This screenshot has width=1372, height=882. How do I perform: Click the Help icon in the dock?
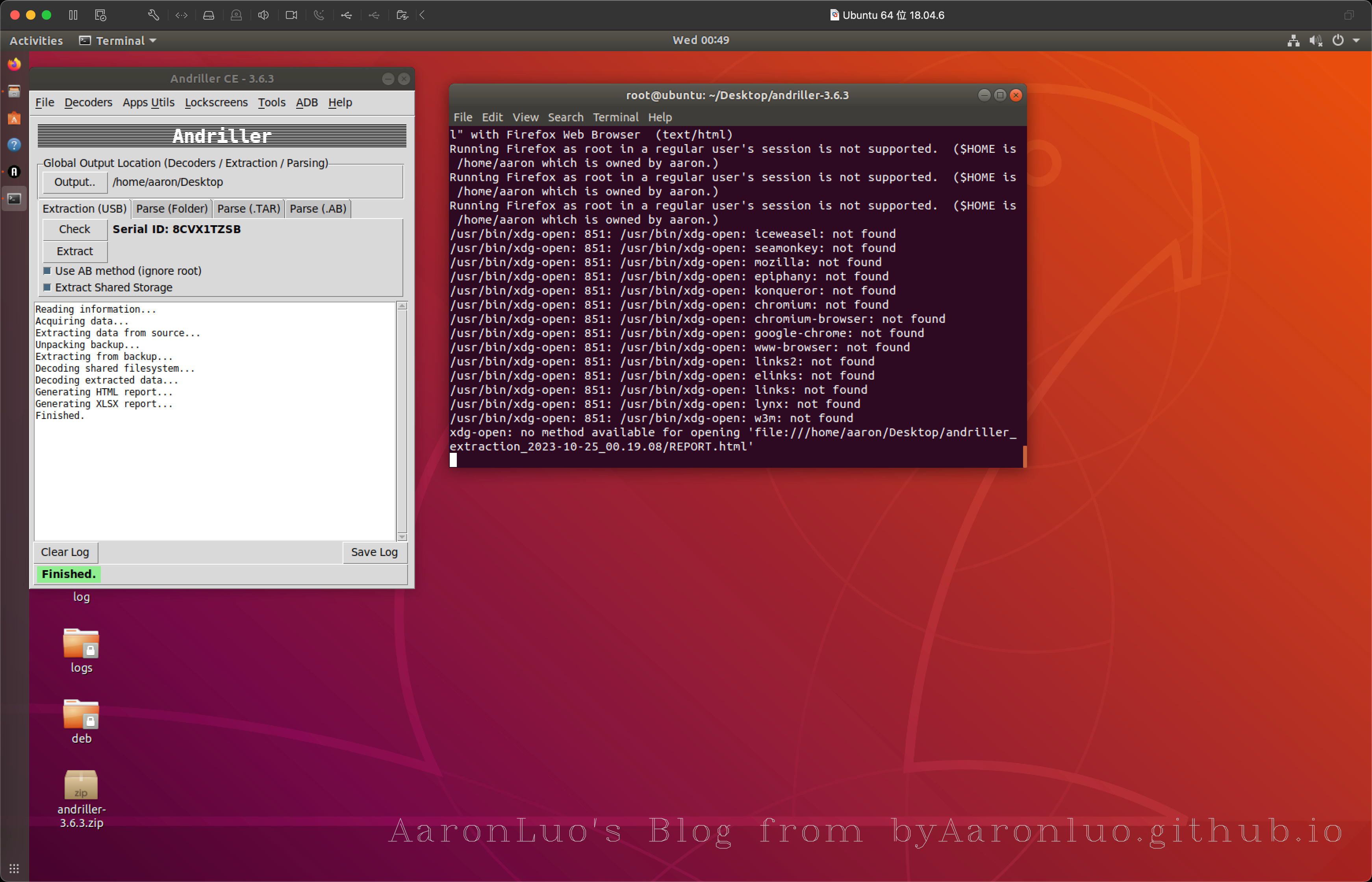14,145
